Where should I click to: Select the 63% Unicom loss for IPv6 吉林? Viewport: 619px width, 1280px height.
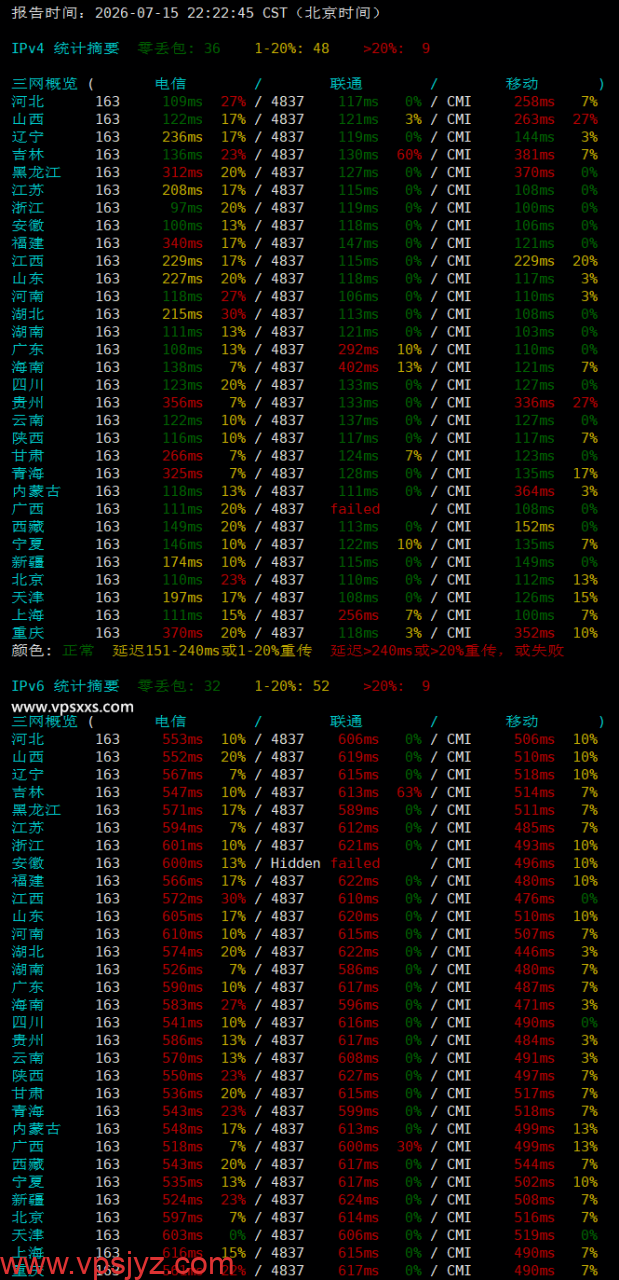(x=409, y=792)
